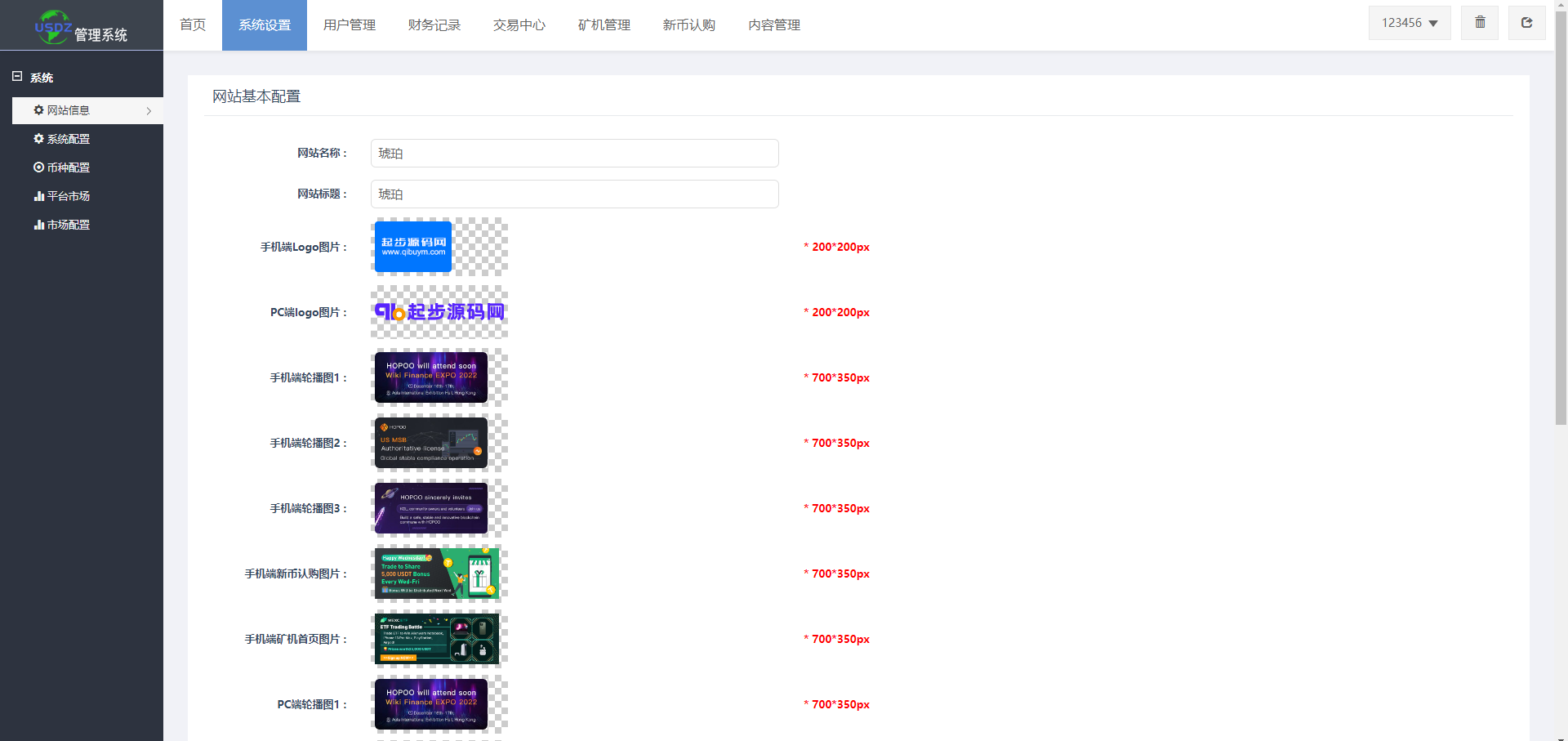Click the USDZ globe logo
Screen dimensions: 1568x741
52,26
